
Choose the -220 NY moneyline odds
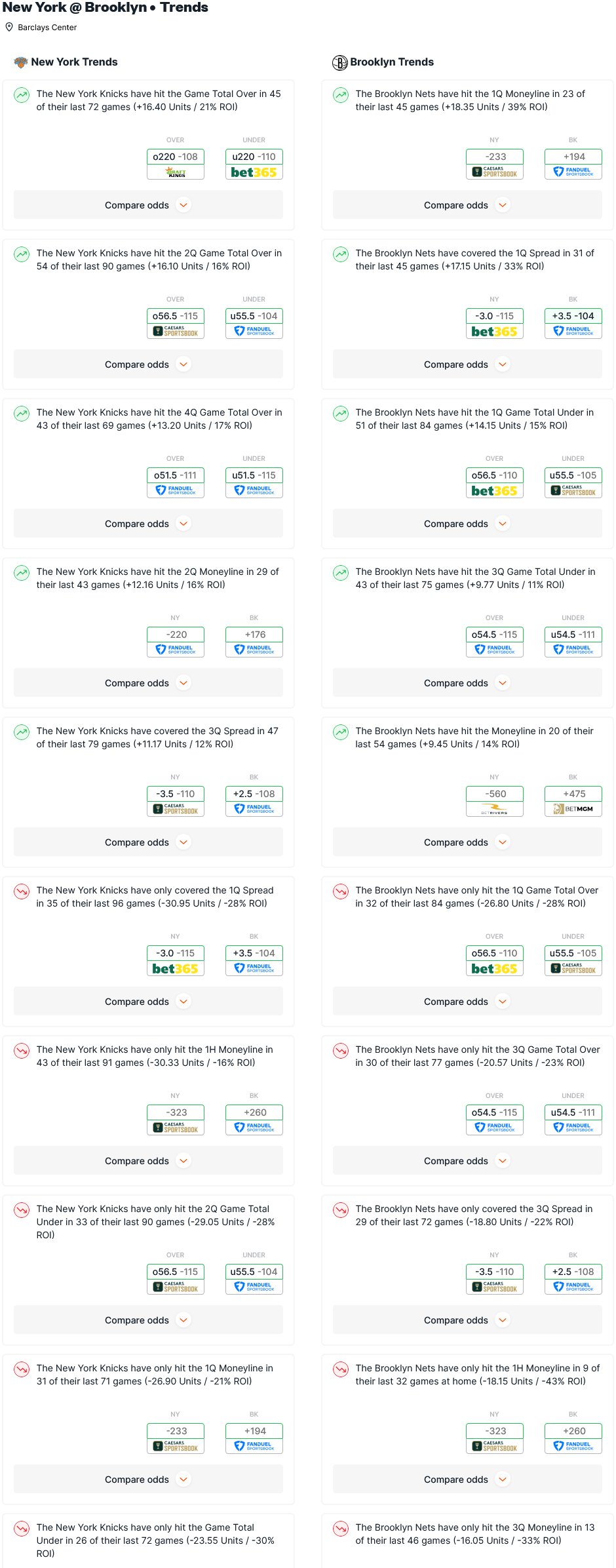pyautogui.click(x=176, y=635)
